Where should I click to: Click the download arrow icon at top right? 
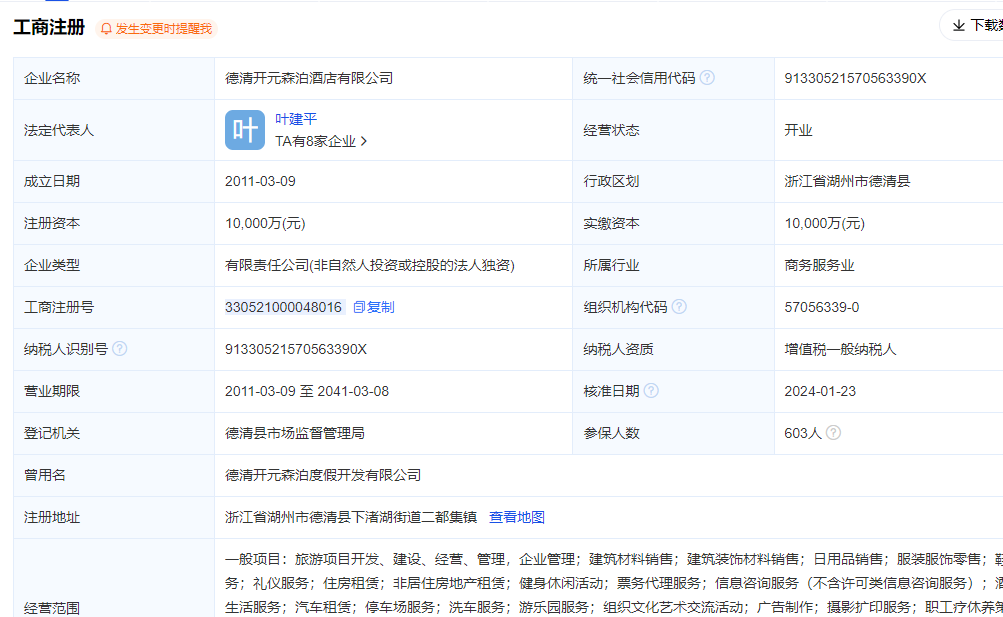(x=958, y=26)
